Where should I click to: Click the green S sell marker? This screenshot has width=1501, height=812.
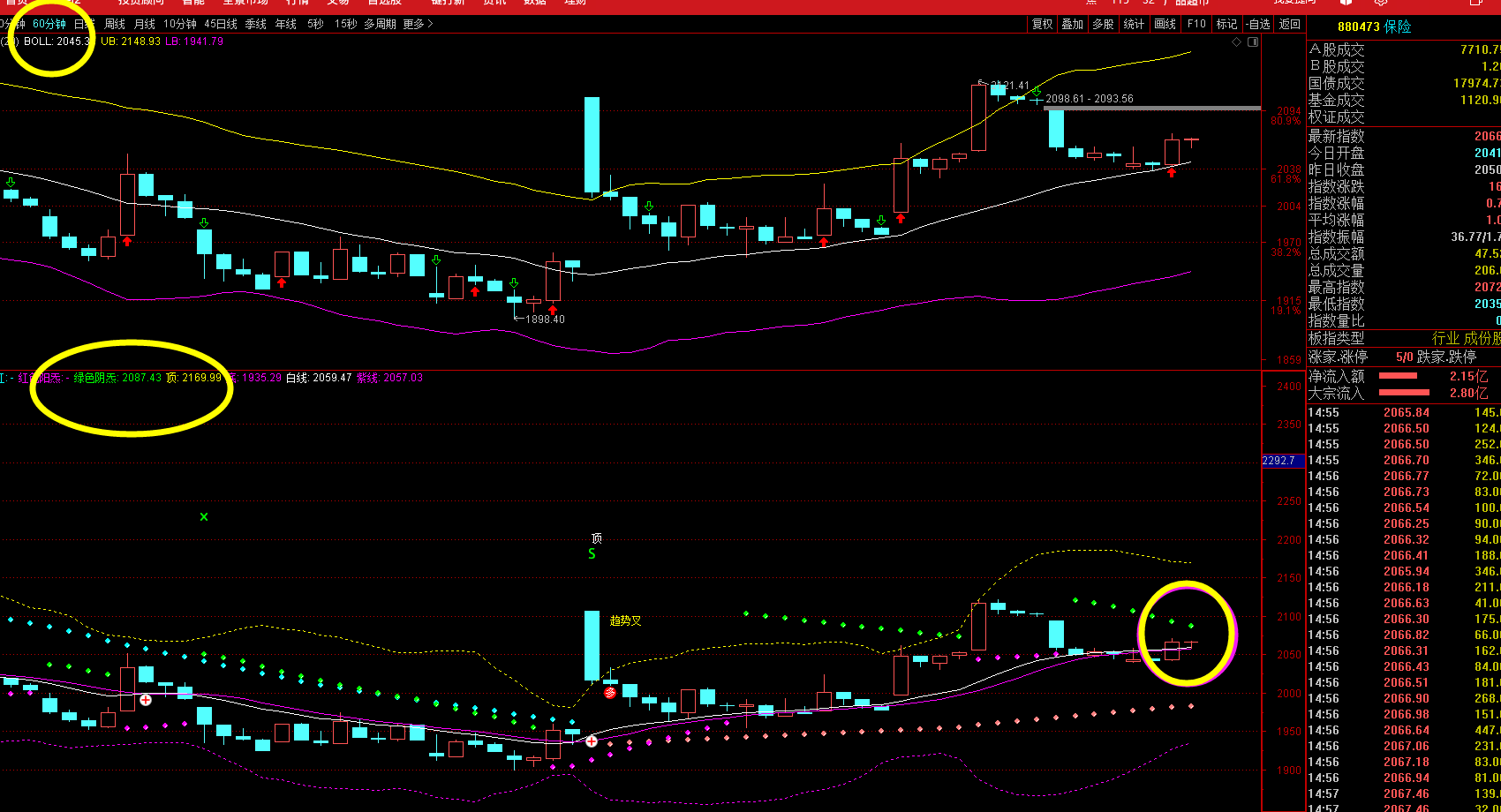[x=592, y=554]
